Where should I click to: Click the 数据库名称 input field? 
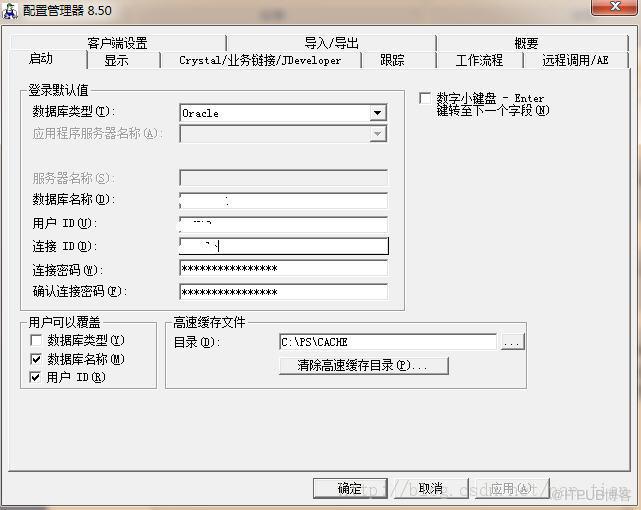[283, 201]
